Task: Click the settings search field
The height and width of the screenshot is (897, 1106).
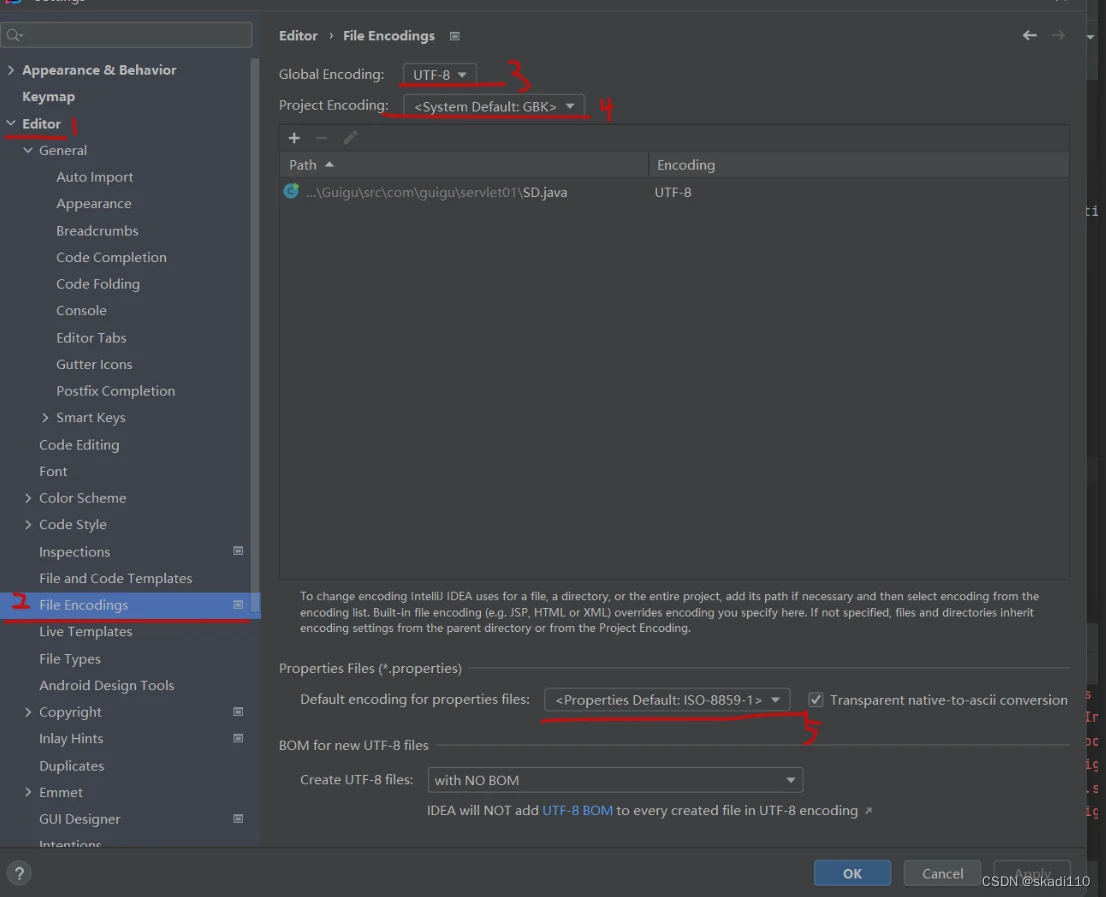Action: [x=127, y=35]
